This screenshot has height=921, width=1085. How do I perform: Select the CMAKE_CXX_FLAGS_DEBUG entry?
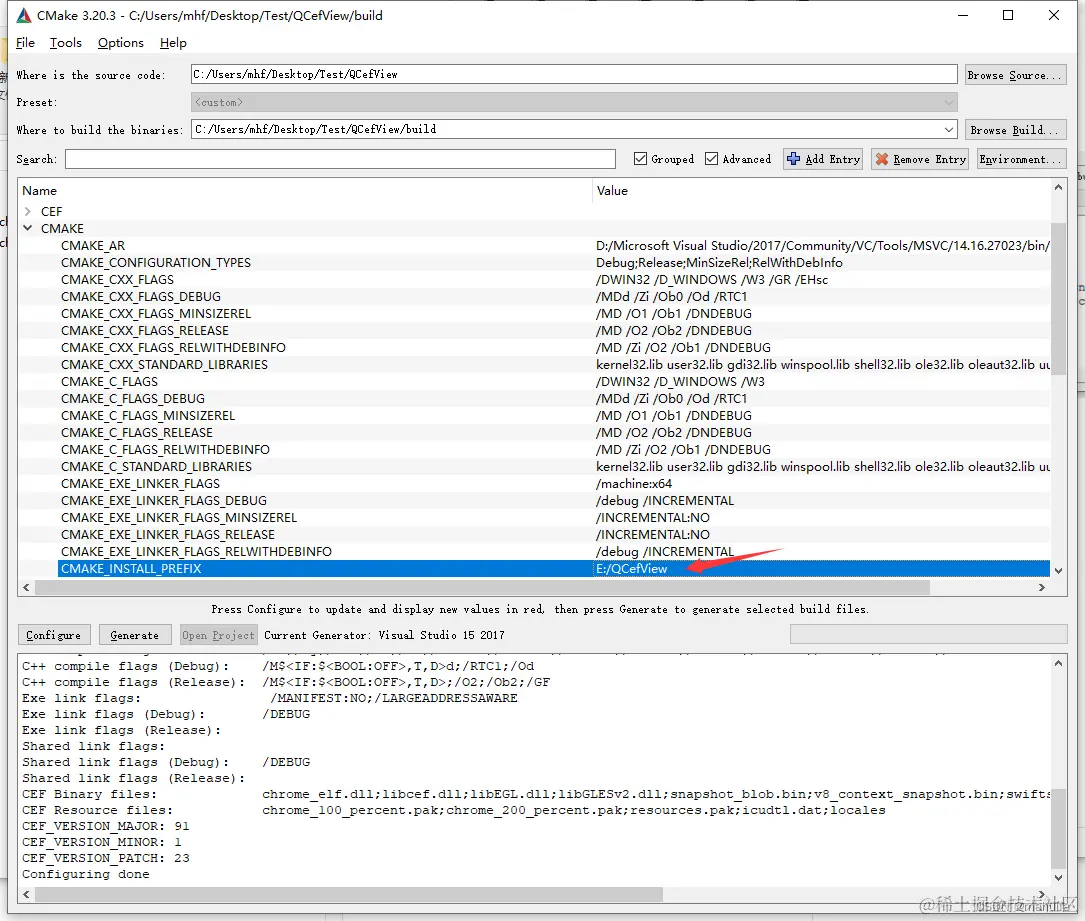click(141, 296)
